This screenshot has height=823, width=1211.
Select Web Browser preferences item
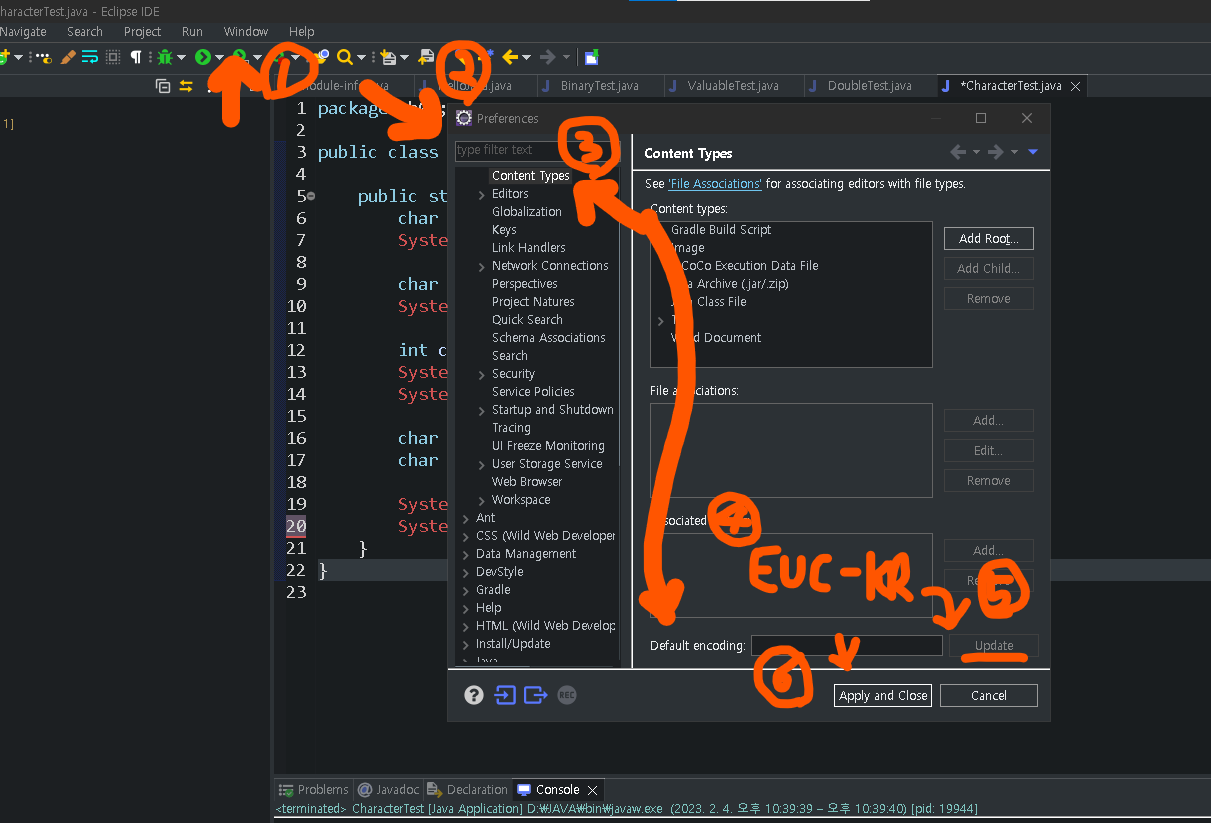click(527, 482)
